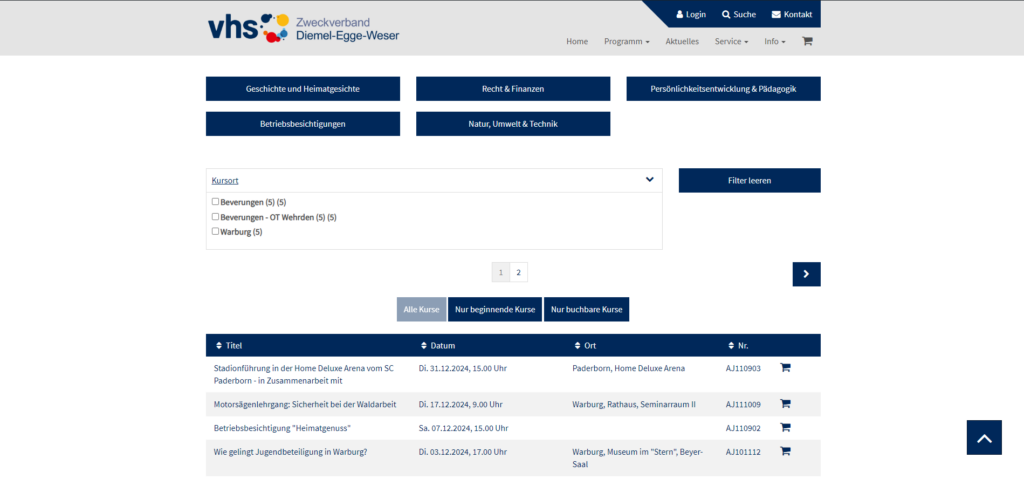Show Alle Kurse tab
The width and height of the screenshot is (1024, 479).
(x=421, y=309)
